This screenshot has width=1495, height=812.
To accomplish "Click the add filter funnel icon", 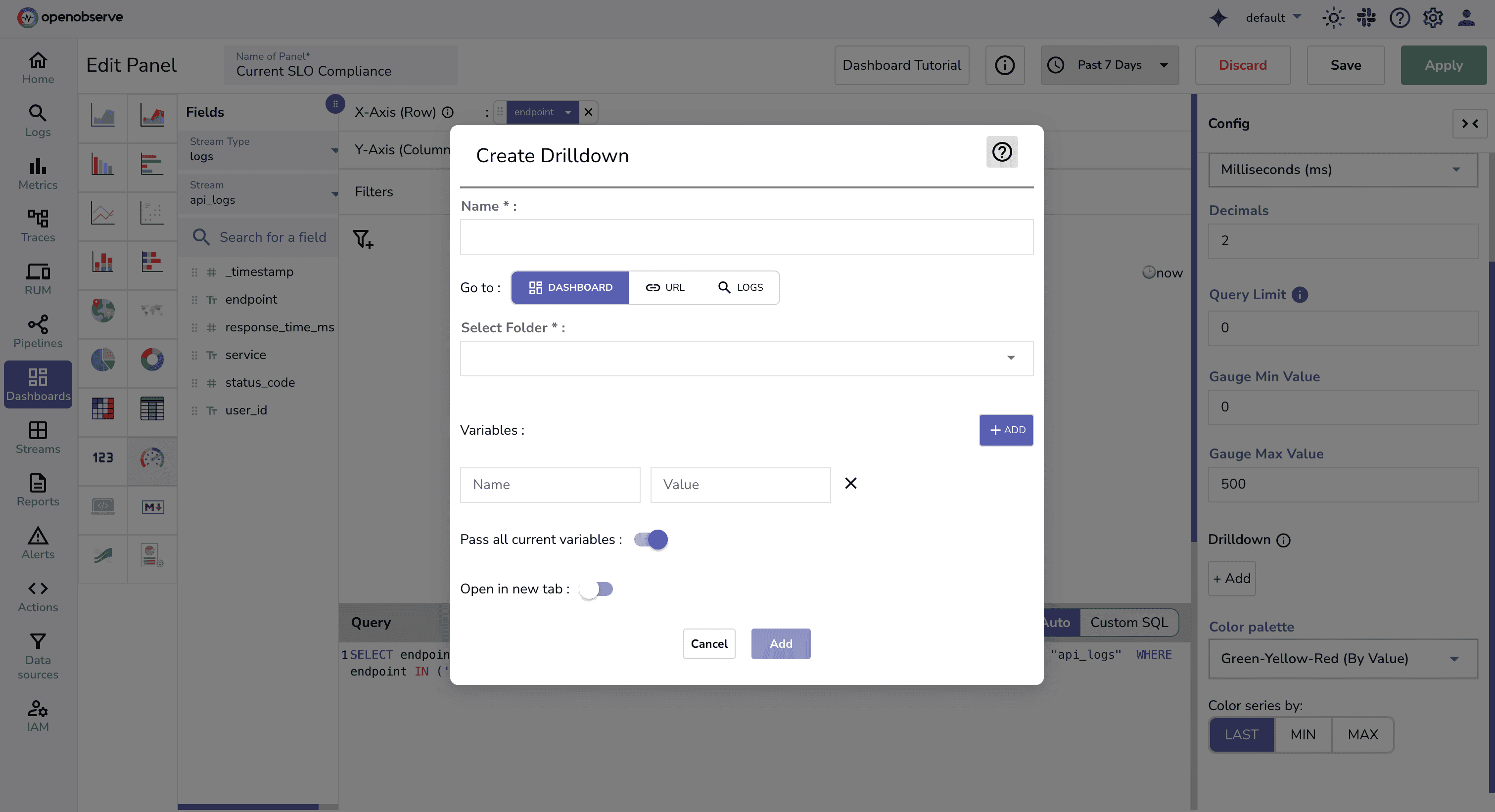I will coord(363,239).
